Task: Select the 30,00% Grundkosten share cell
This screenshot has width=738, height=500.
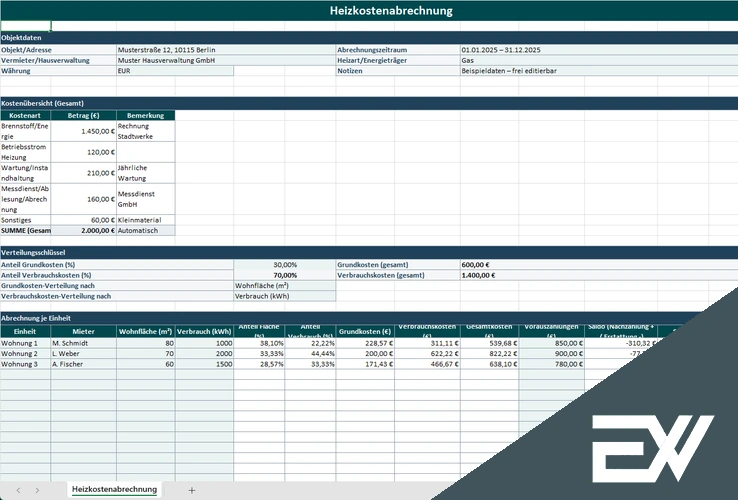Action: (285, 265)
